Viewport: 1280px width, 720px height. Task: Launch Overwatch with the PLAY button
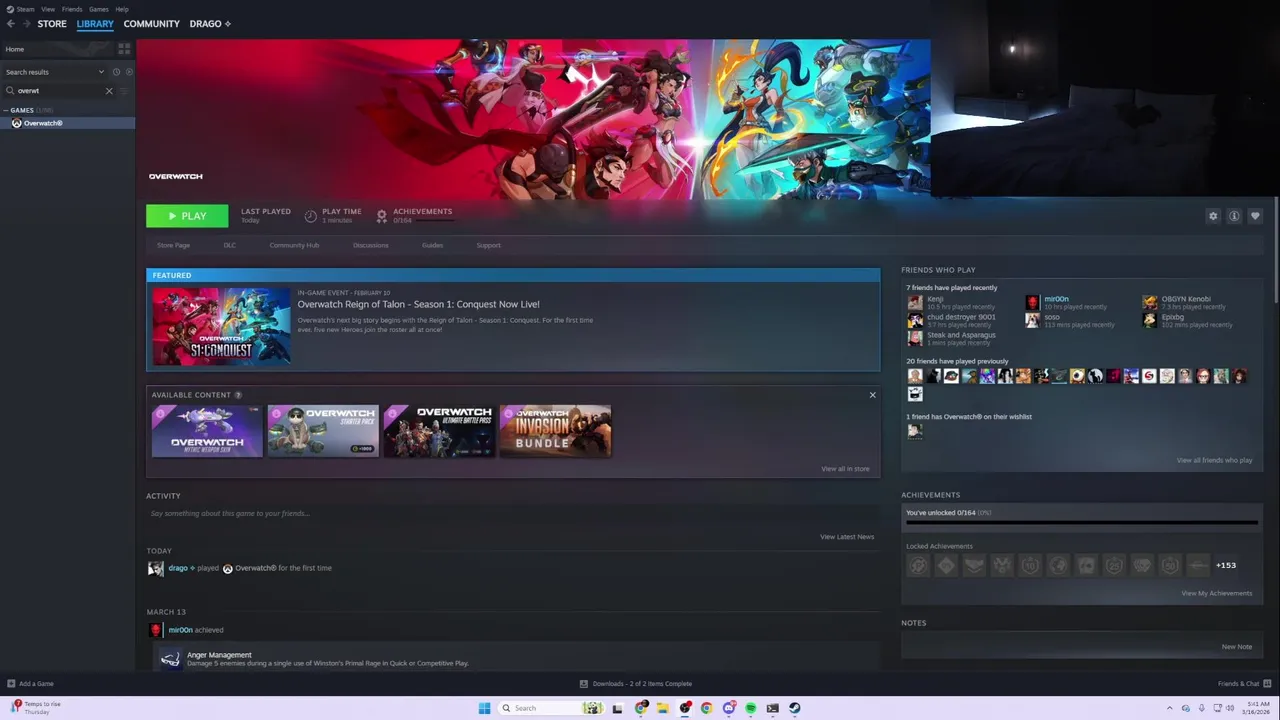187,216
